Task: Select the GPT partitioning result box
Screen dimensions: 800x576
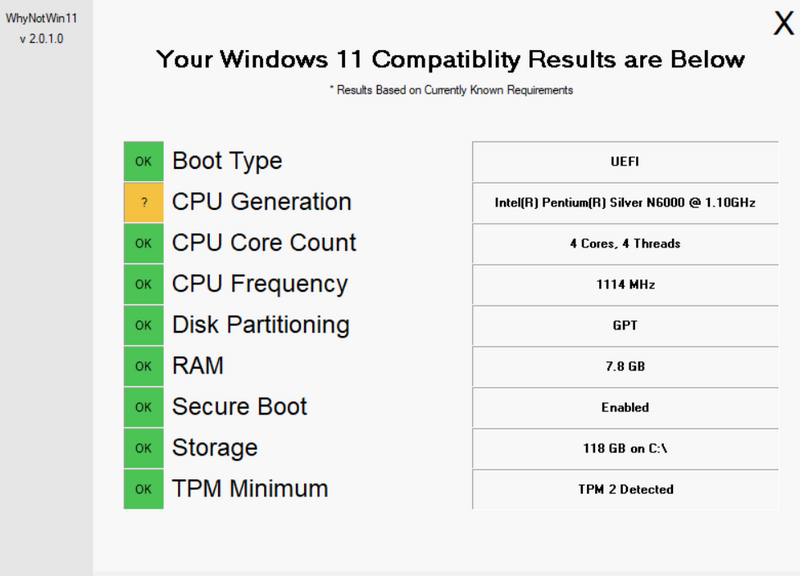Action: [x=626, y=325]
